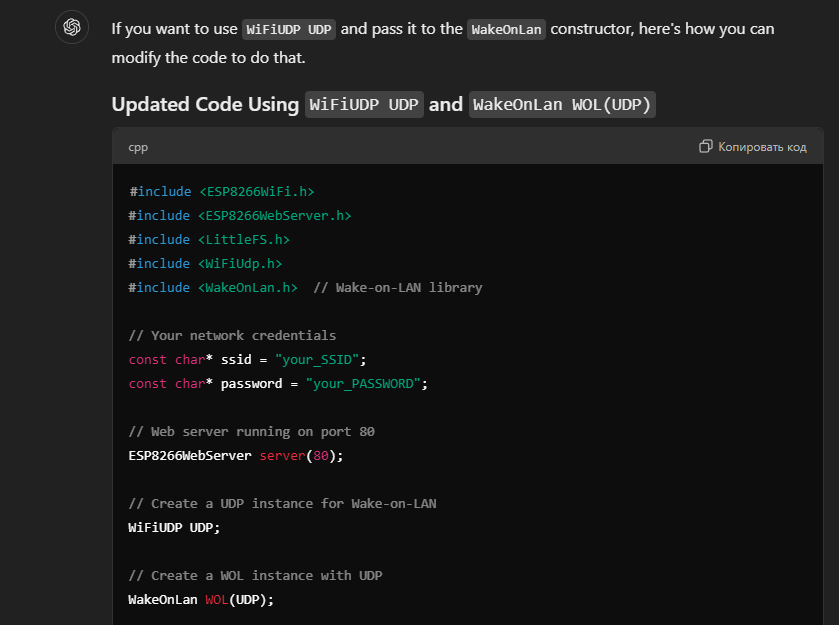Viewport: 839px width, 625px height.
Task: Click the "WakeOnLan WOL(UDP);" code line
Action: (x=200, y=599)
